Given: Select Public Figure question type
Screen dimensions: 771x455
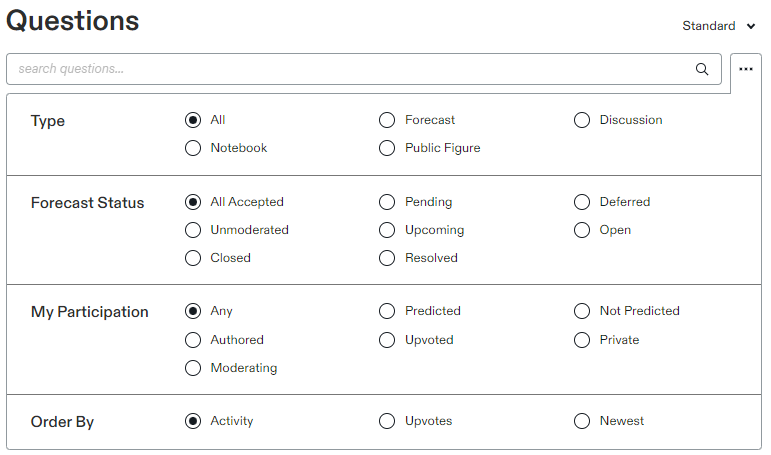Looking at the screenshot, I should coord(387,149).
